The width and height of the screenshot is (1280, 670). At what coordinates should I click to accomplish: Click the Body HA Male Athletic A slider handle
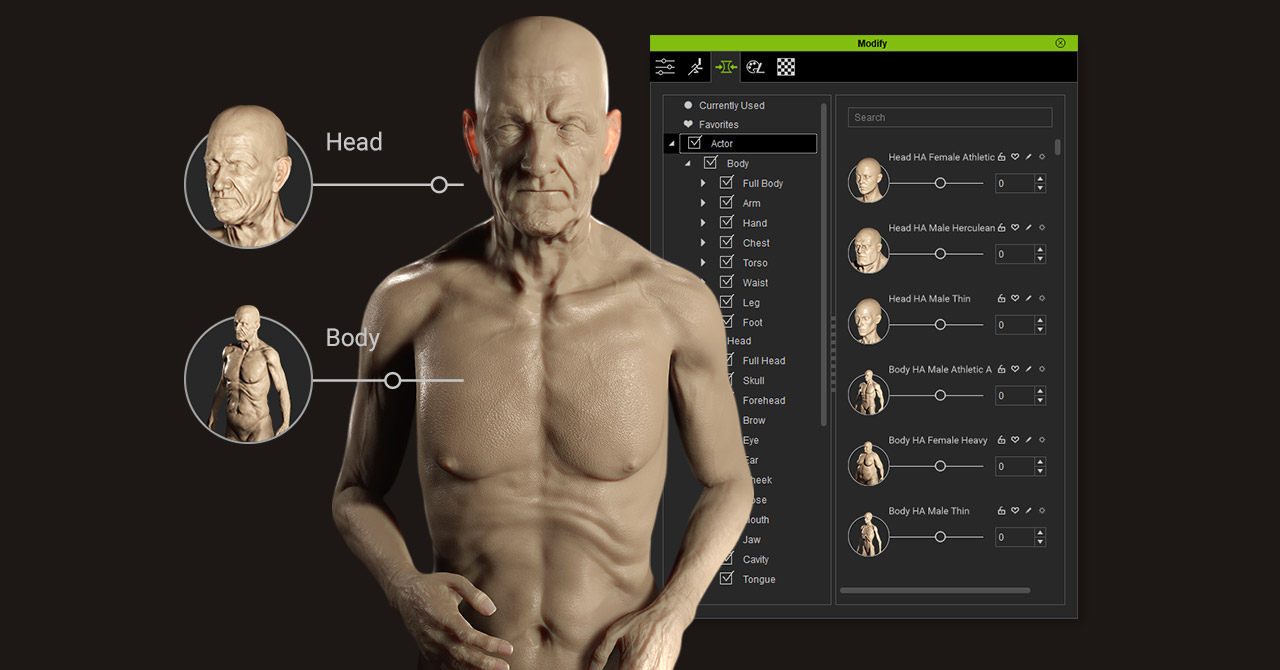[x=940, y=395]
